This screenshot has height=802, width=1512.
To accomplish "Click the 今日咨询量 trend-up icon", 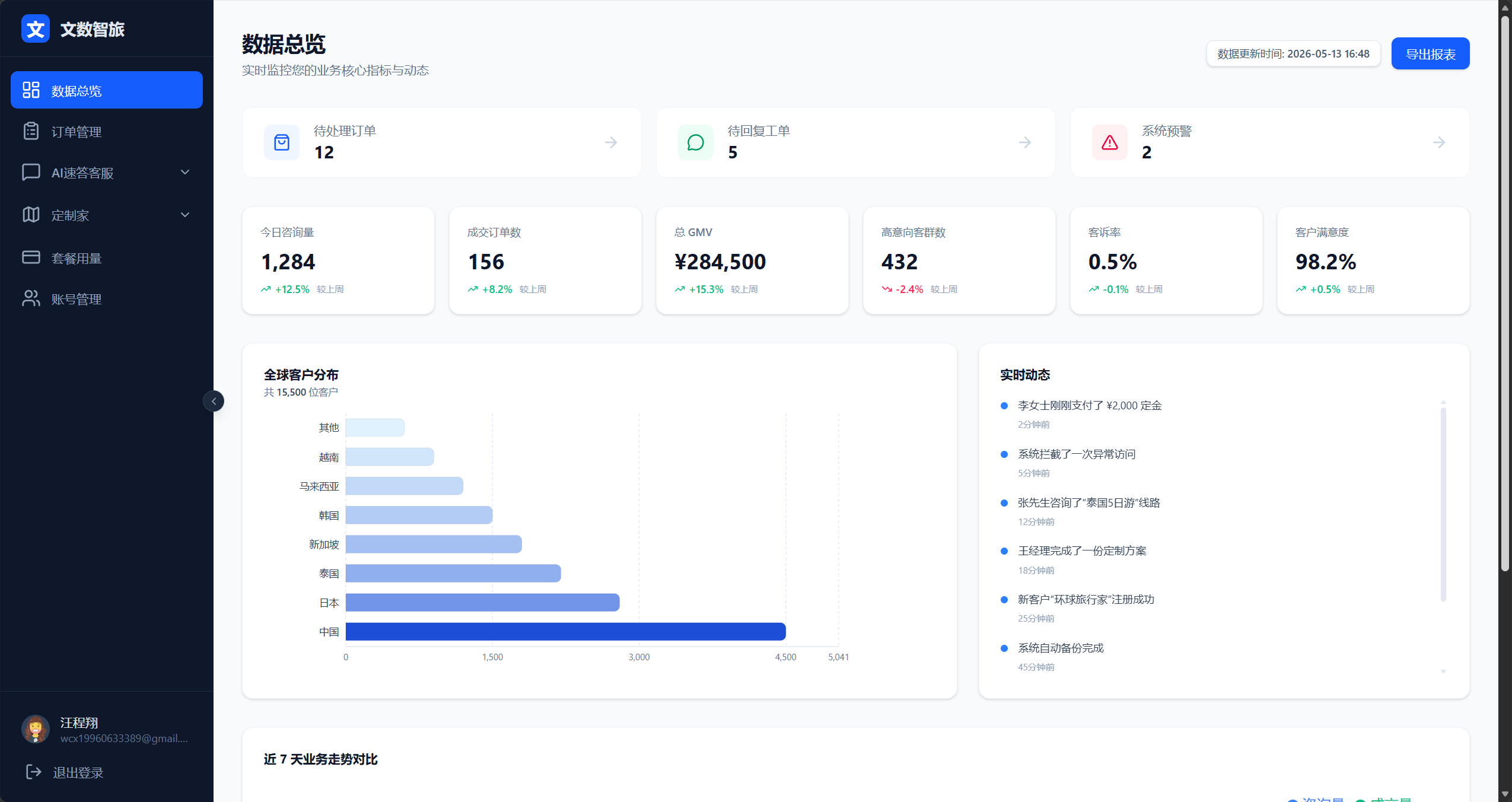I will [x=266, y=289].
